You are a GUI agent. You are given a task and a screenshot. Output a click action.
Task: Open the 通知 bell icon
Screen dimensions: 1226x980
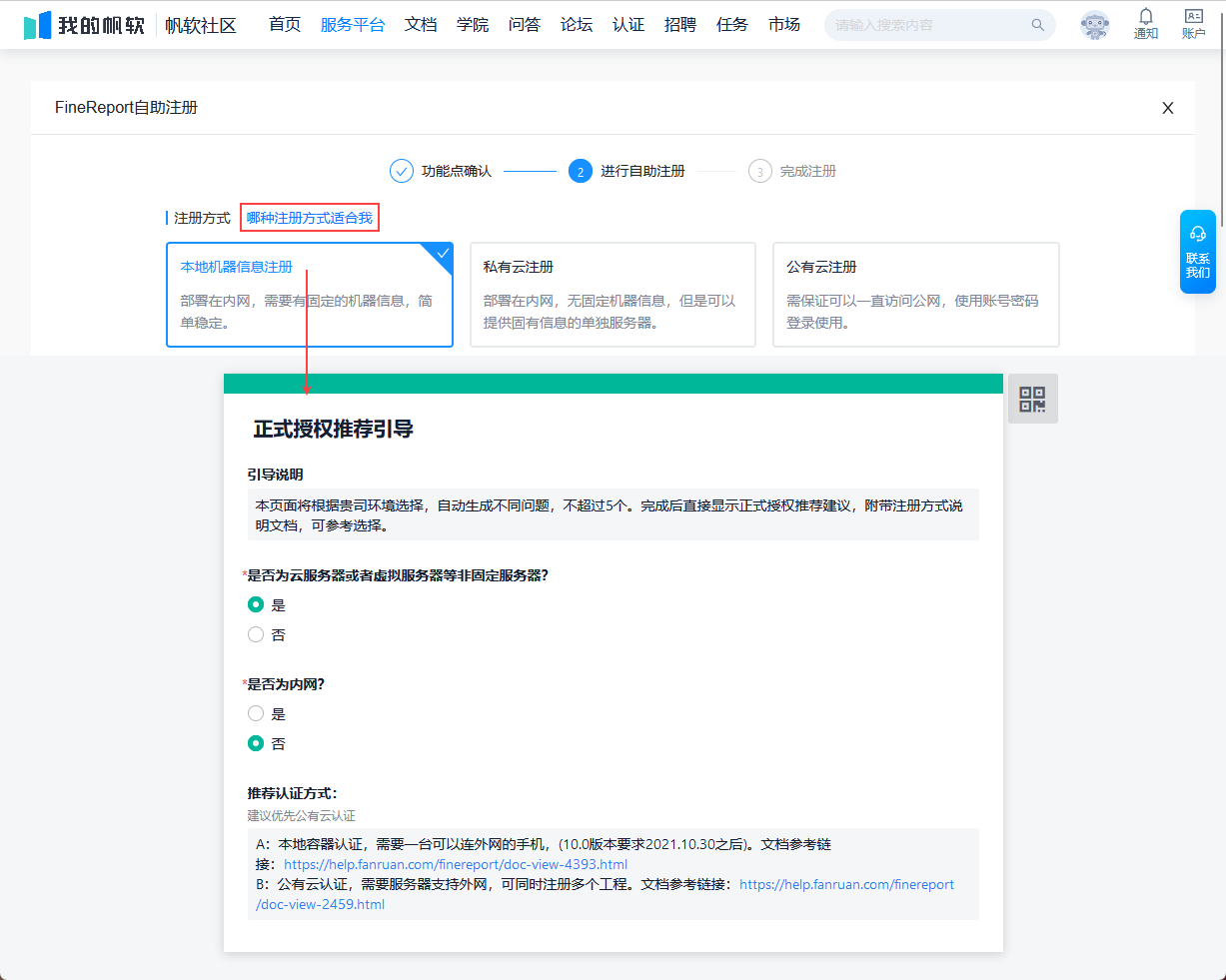[1146, 16]
